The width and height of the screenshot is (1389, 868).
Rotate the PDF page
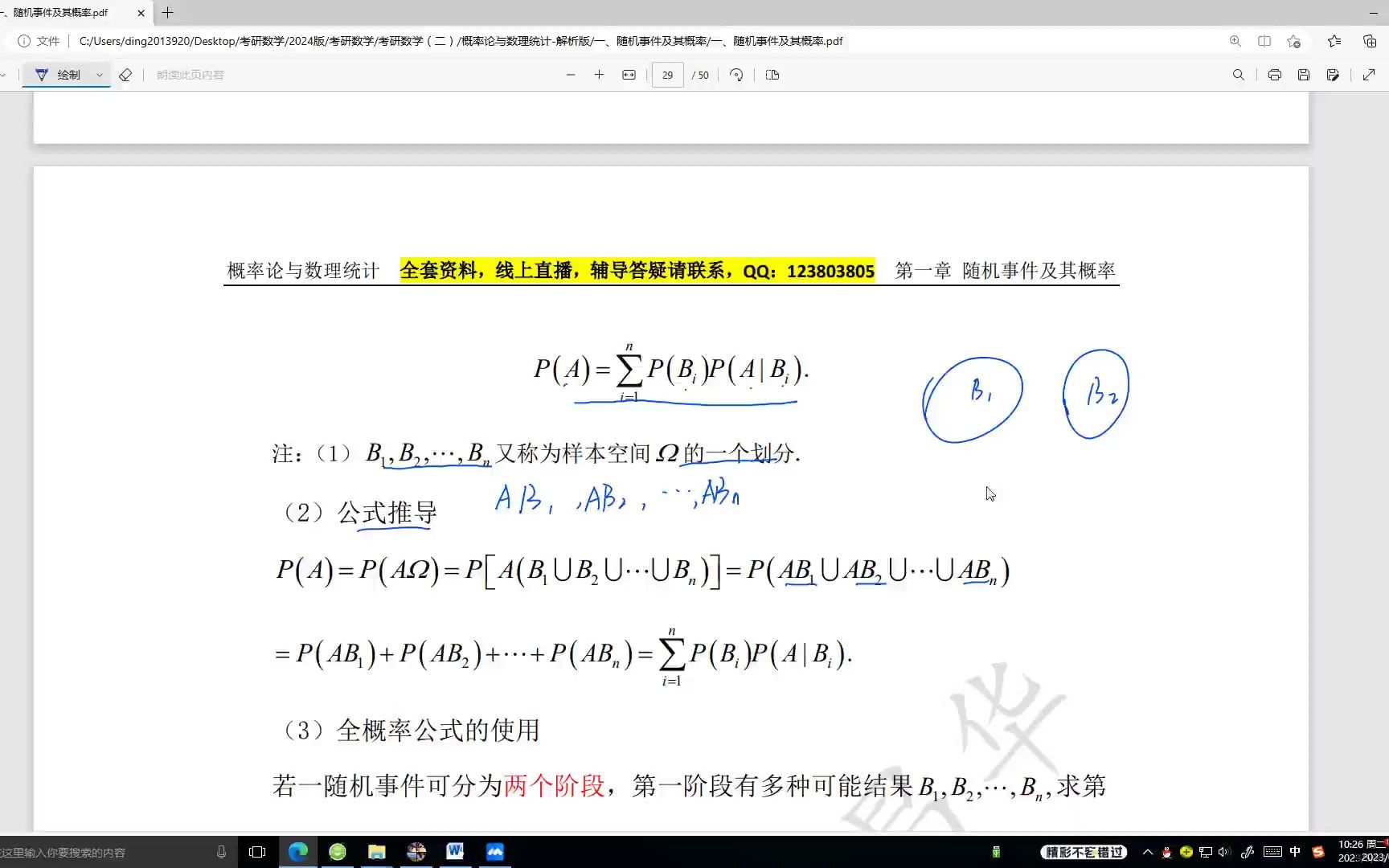[x=736, y=74]
